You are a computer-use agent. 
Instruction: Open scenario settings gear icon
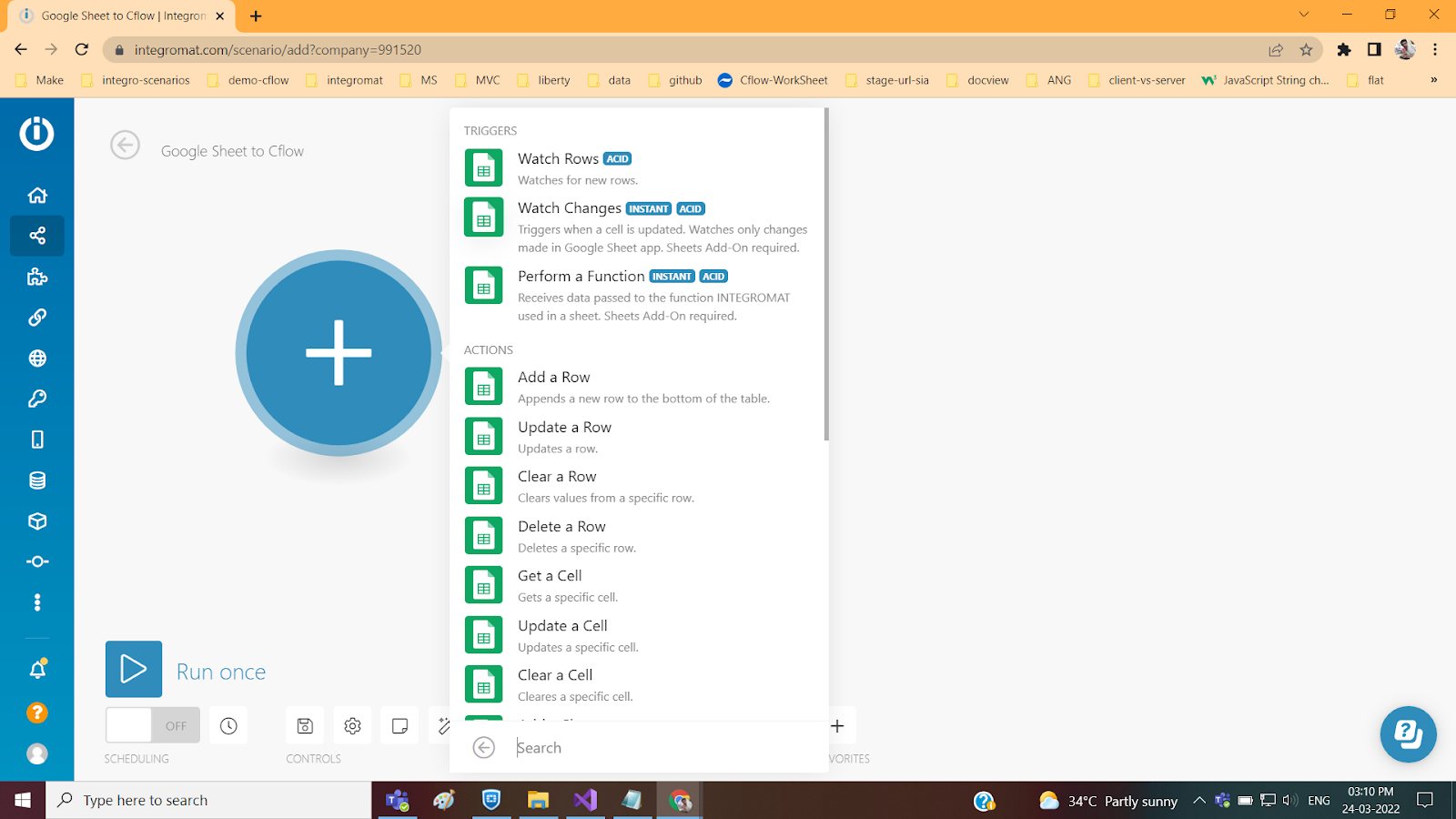[352, 725]
